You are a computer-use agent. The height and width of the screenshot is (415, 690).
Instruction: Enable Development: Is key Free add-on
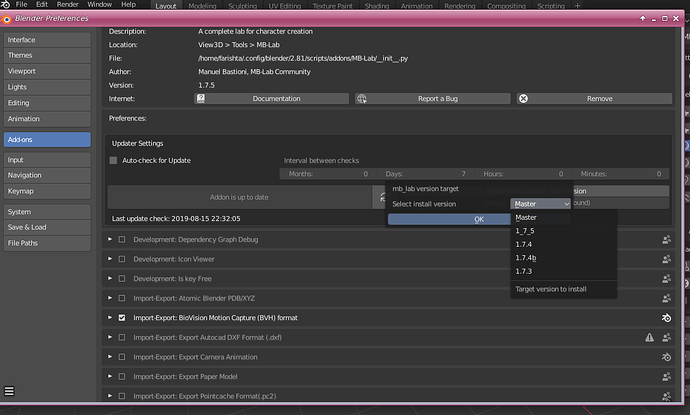[x=122, y=279]
